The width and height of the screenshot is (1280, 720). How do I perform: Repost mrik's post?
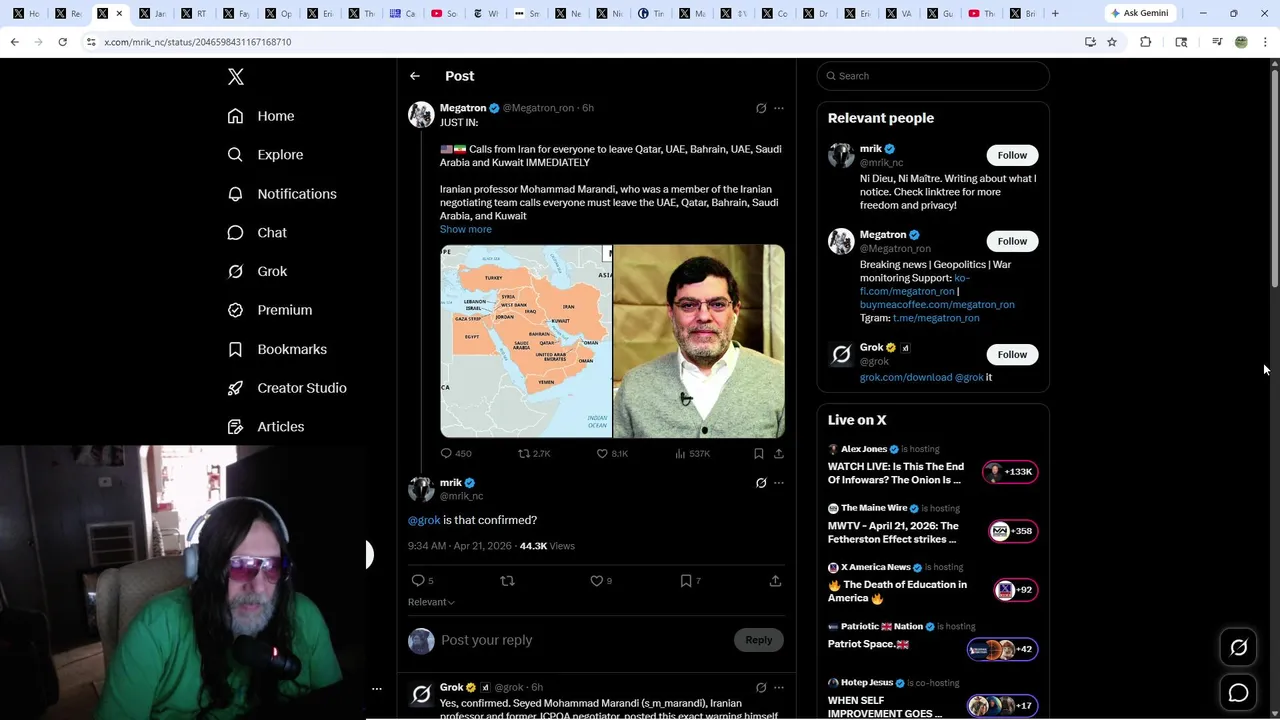coord(507,581)
